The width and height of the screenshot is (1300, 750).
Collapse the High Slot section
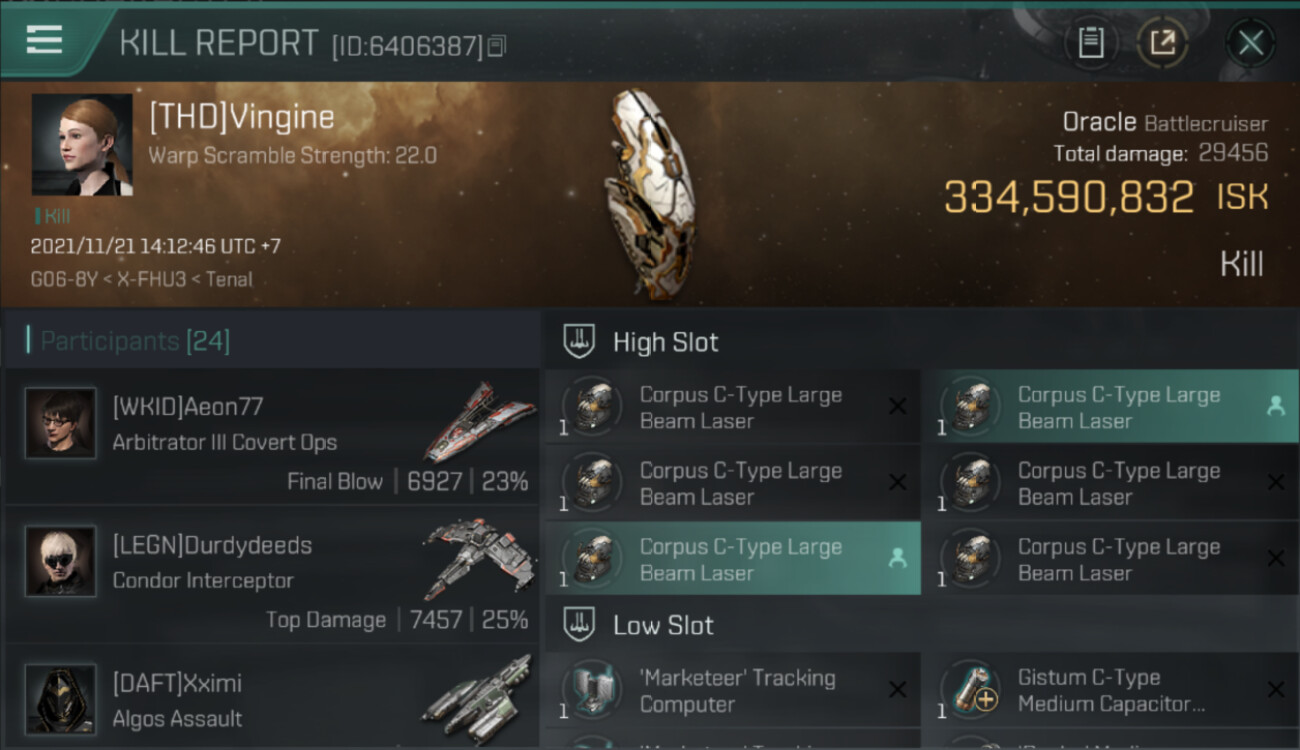(920, 342)
